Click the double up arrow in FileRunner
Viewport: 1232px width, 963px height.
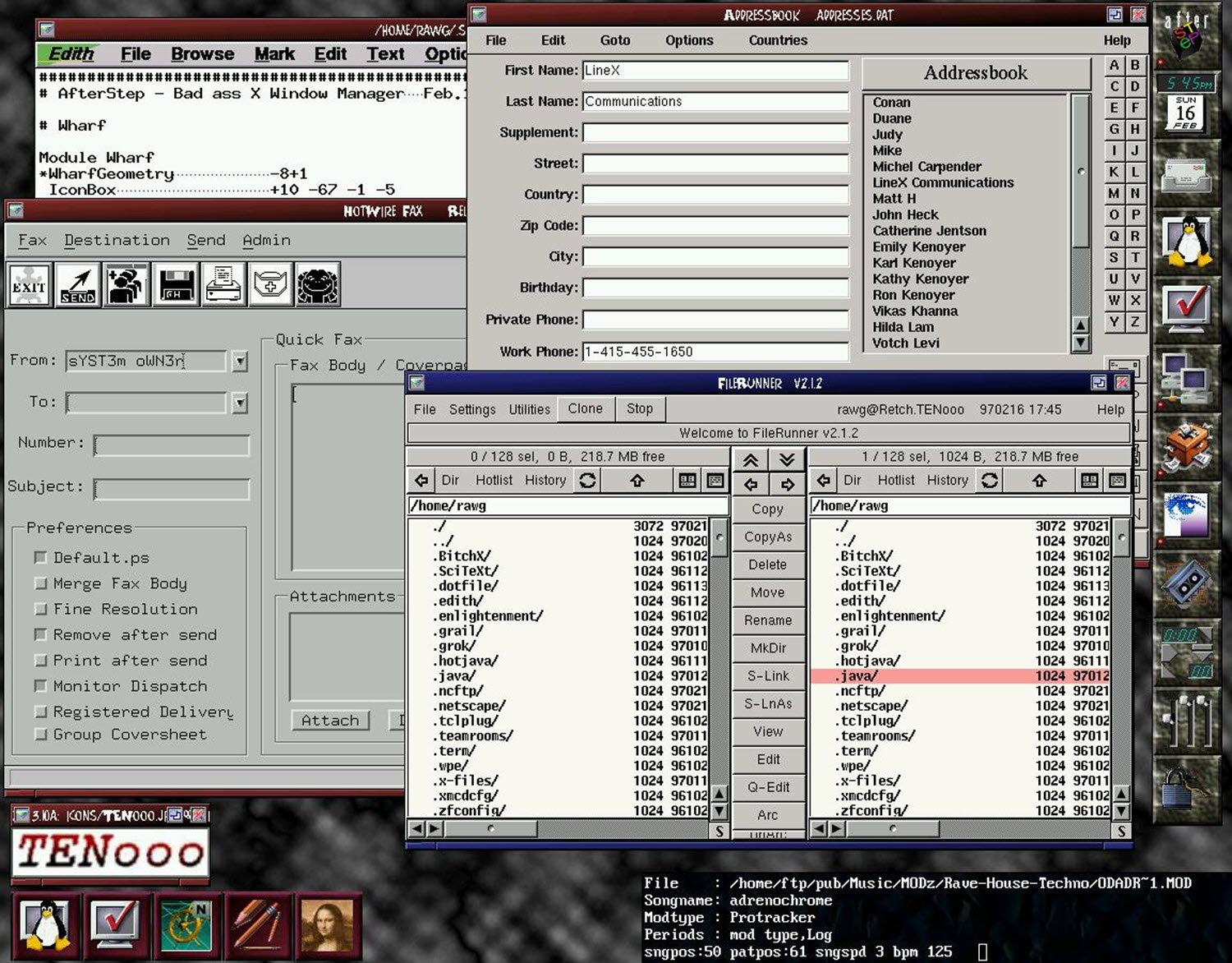[751, 459]
